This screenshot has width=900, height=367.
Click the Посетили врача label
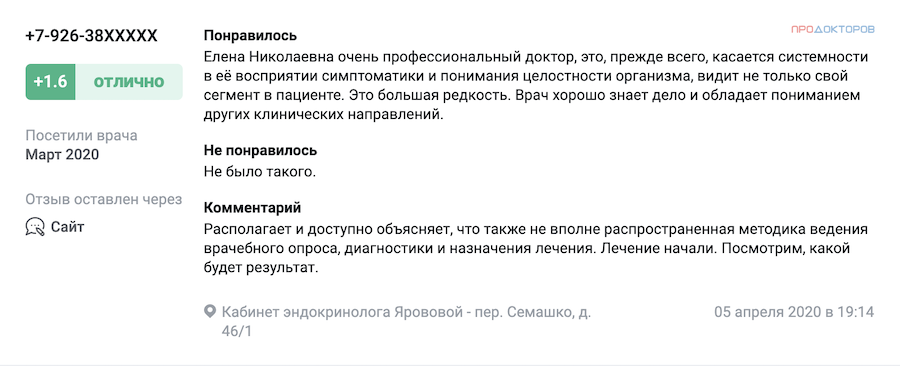[x=82, y=136]
